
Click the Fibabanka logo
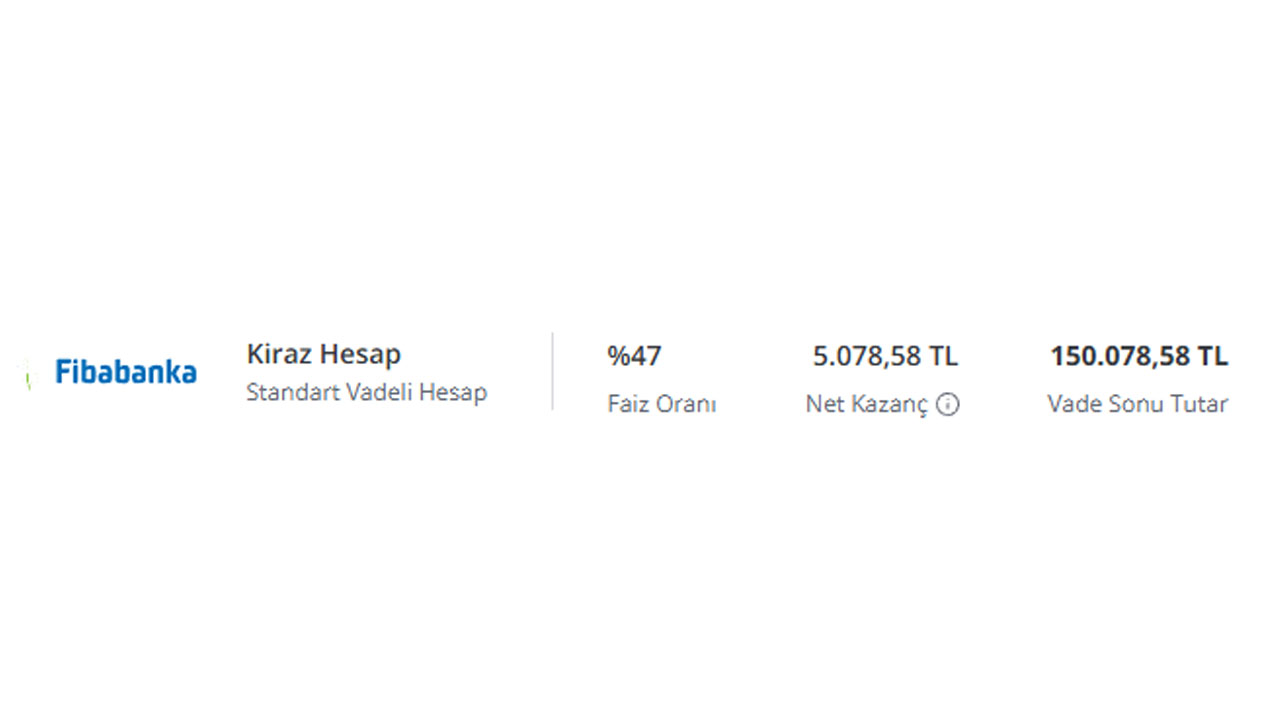pos(126,372)
